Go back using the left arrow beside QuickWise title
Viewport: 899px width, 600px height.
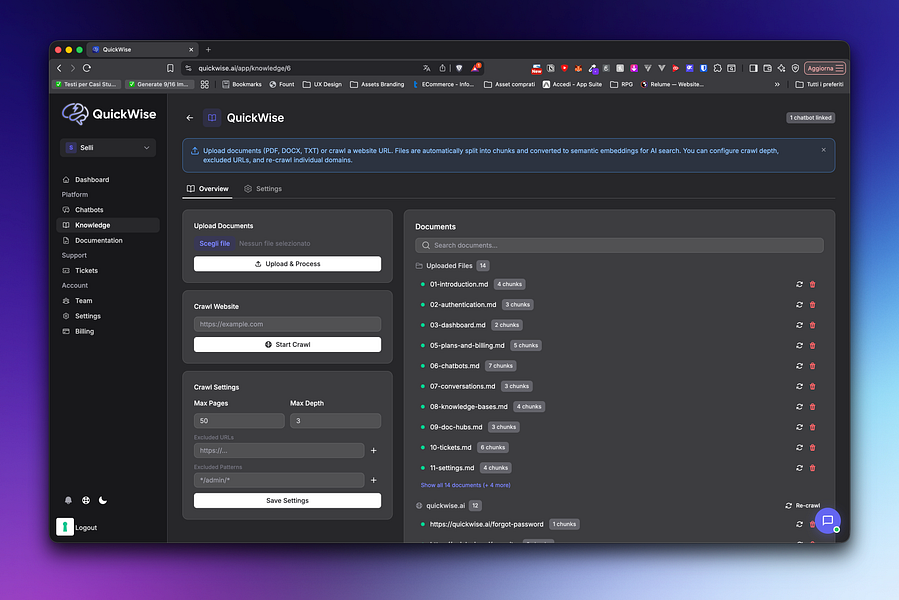click(x=190, y=118)
